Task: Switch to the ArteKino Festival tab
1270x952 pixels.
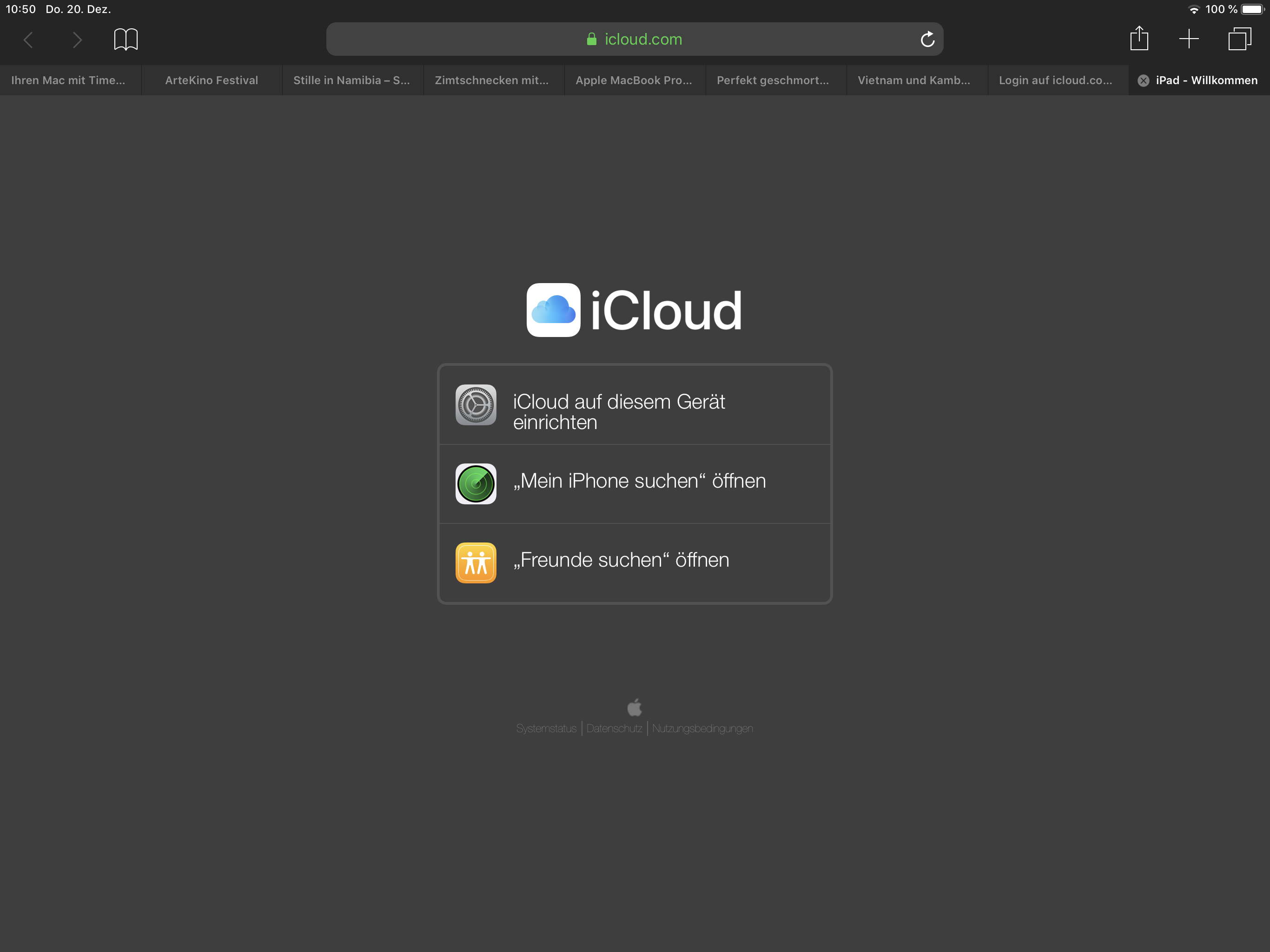Action: tap(212, 80)
